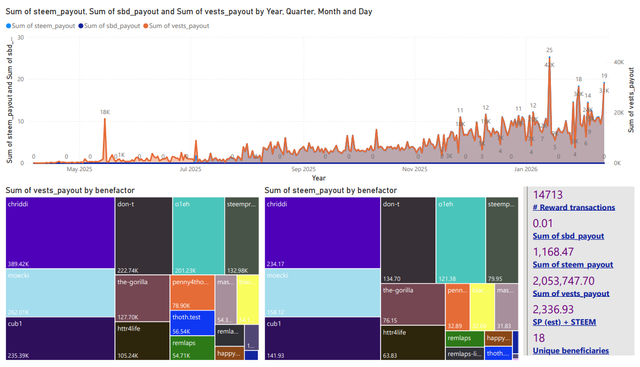The width and height of the screenshot is (640, 367).
Task: Click the Unique beneficiaries link
Action: coord(571,350)
